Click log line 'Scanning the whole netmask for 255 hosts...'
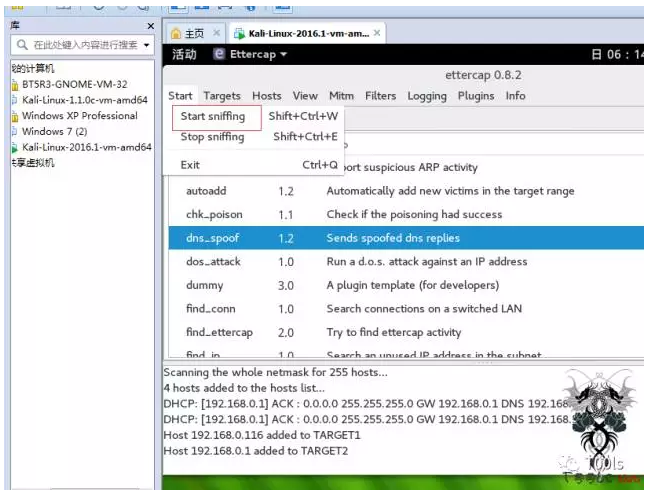The image size is (648, 491). pos(275,372)
